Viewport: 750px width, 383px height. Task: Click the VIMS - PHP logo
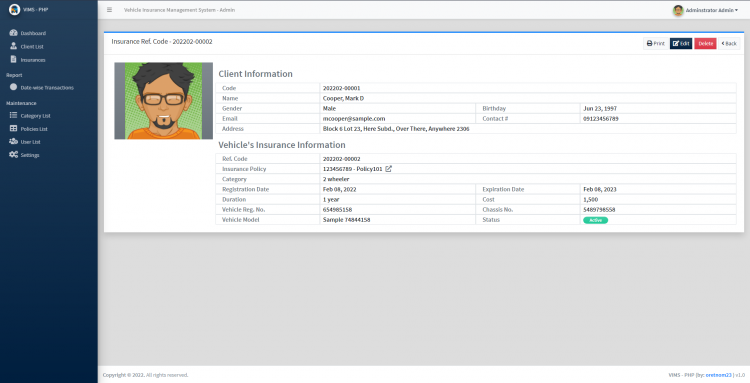click(x=14, y=10)
